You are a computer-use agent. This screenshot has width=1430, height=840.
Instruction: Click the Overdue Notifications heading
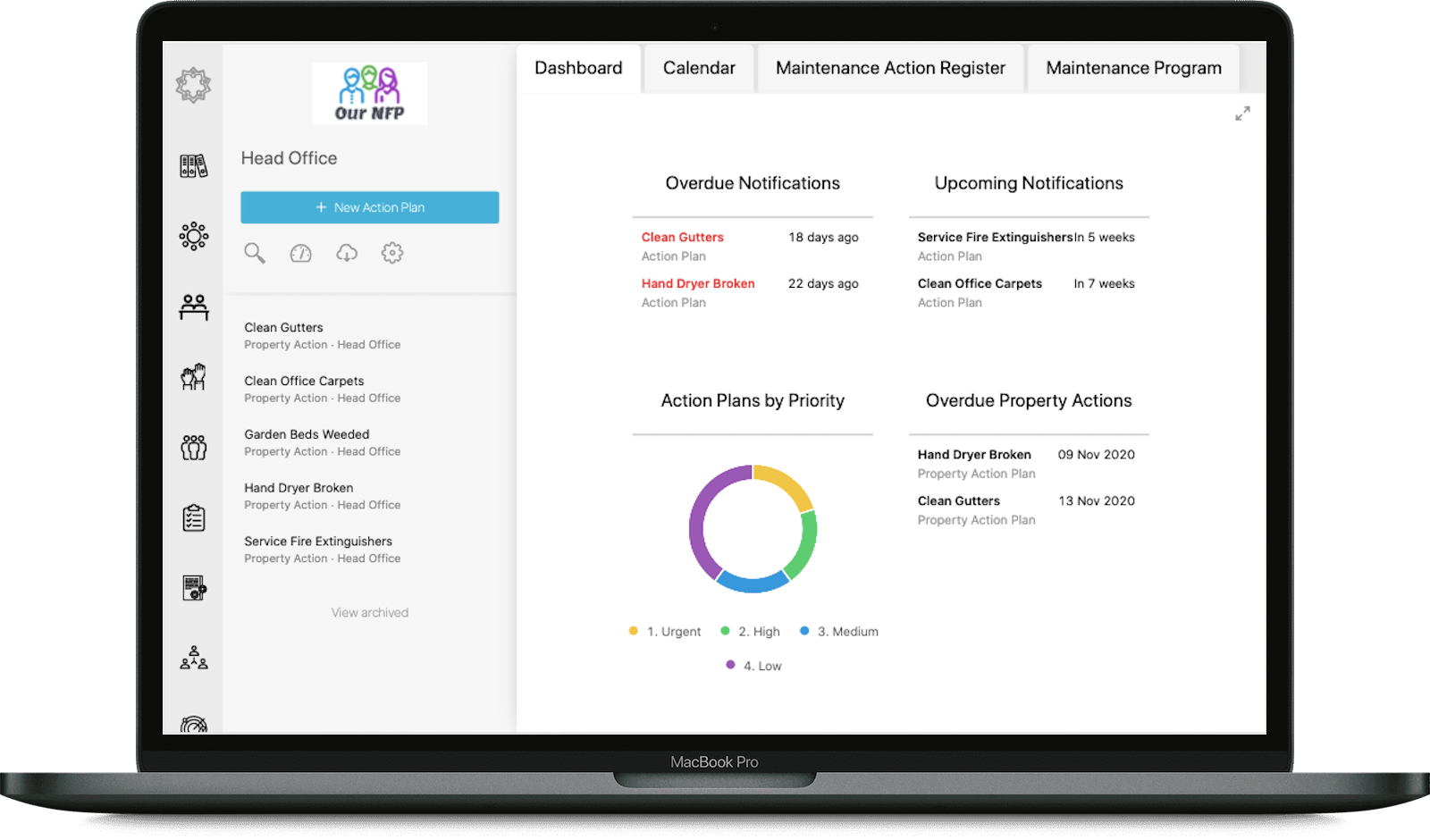(753, 183)
